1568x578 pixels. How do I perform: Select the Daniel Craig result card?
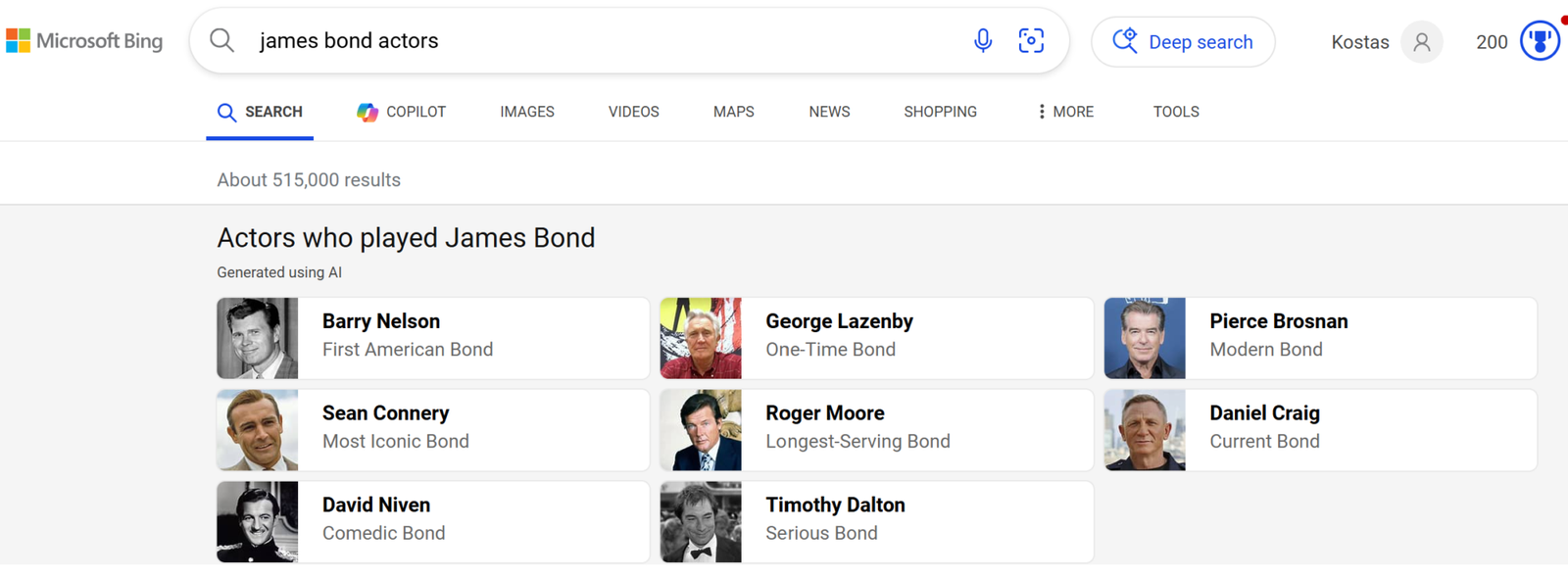click(1320, 430)
